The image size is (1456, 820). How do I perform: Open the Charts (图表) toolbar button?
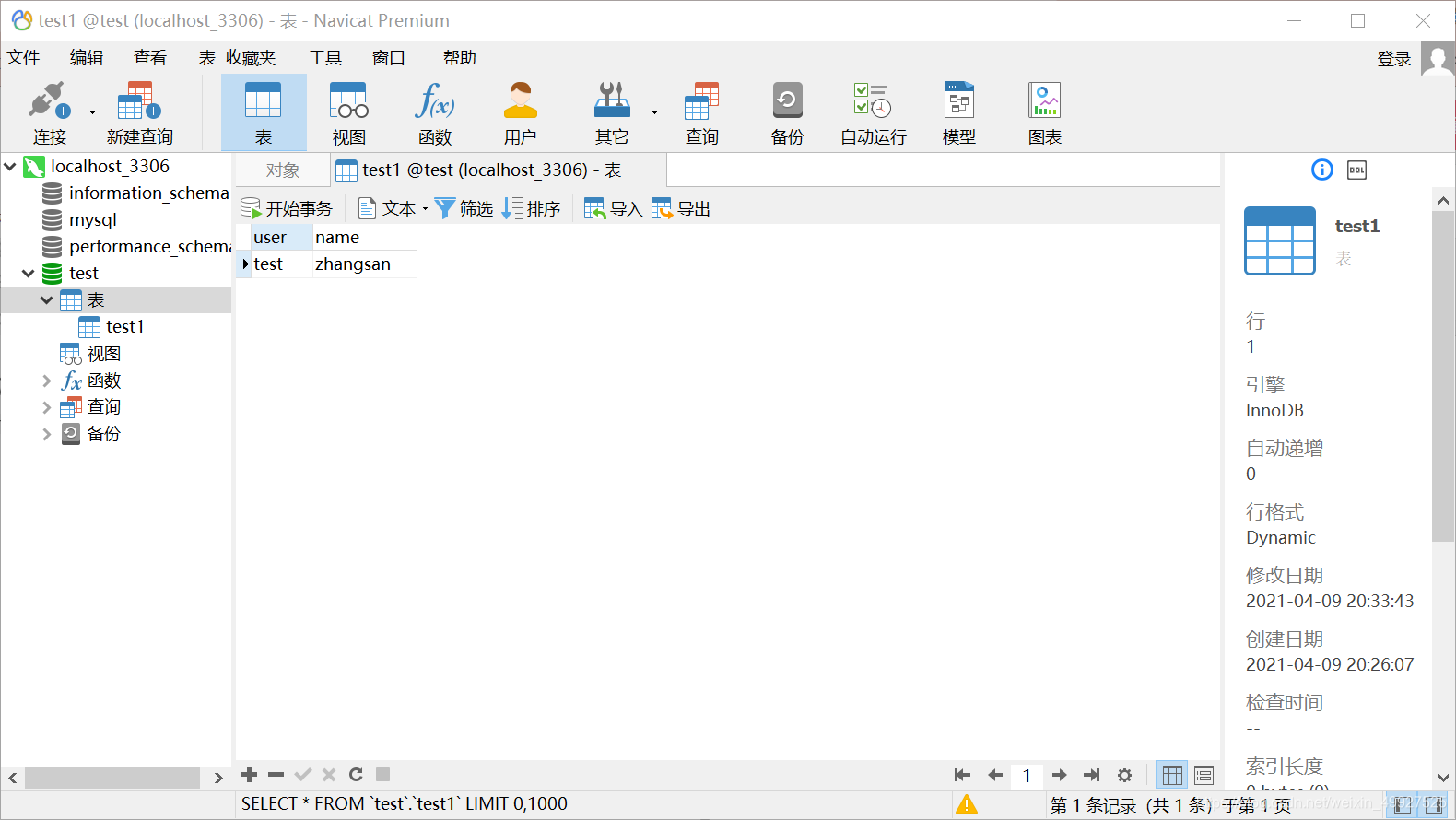click(x=1045, y=113)
